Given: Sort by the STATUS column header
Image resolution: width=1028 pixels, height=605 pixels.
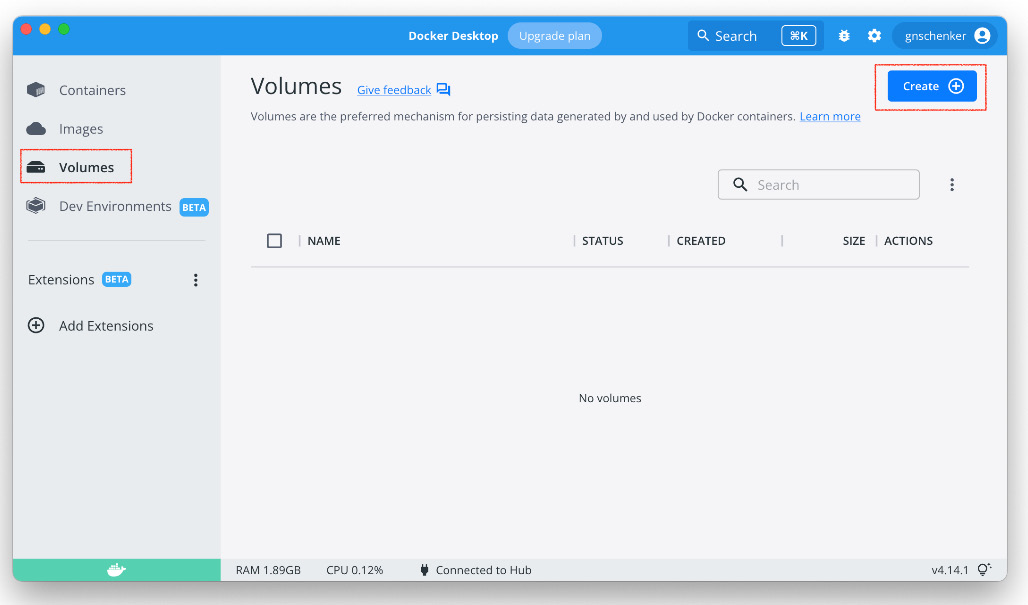Looking at the screenshot, I should 603,241.
